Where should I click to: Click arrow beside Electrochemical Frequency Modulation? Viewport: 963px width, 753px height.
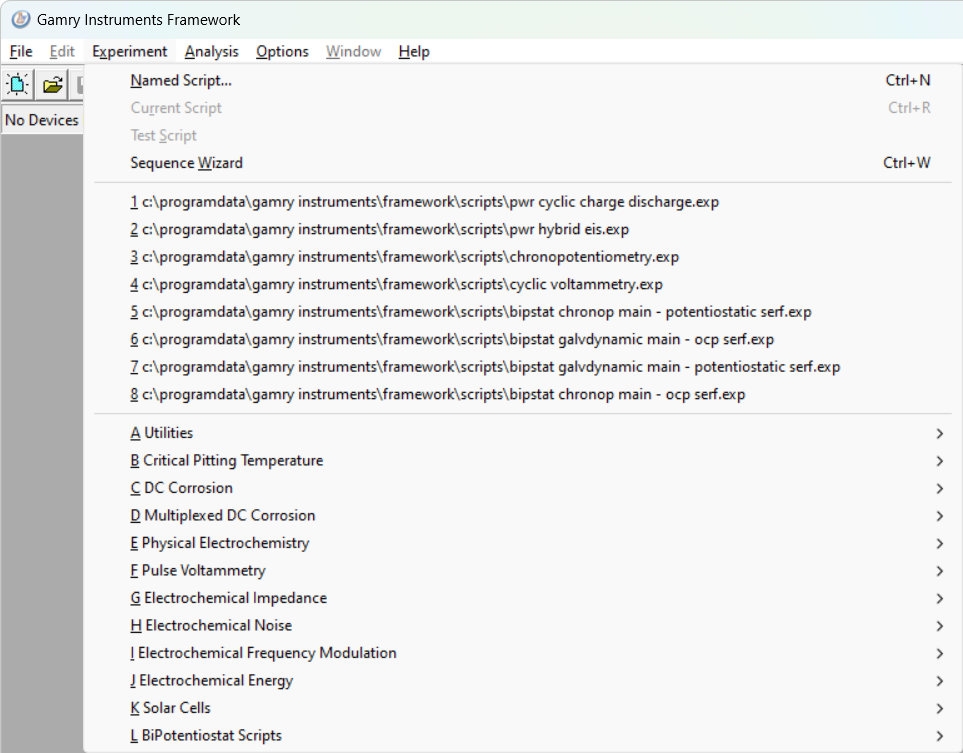point(940,654)
